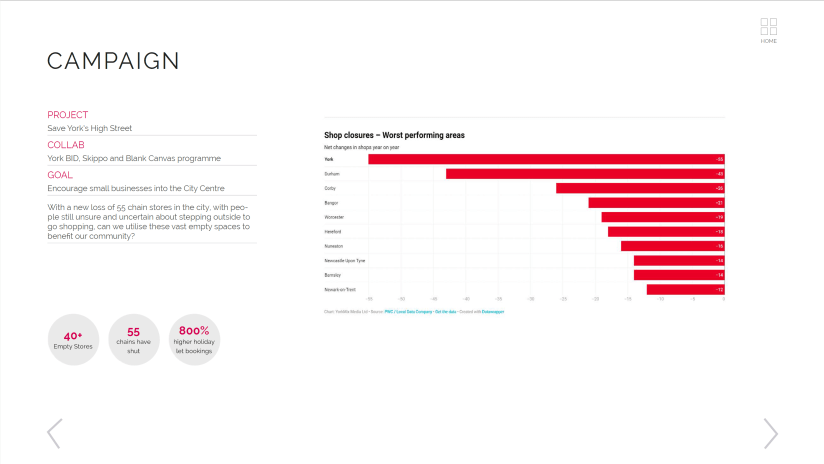Select the 55 chains have shut circle

[133, 340]
